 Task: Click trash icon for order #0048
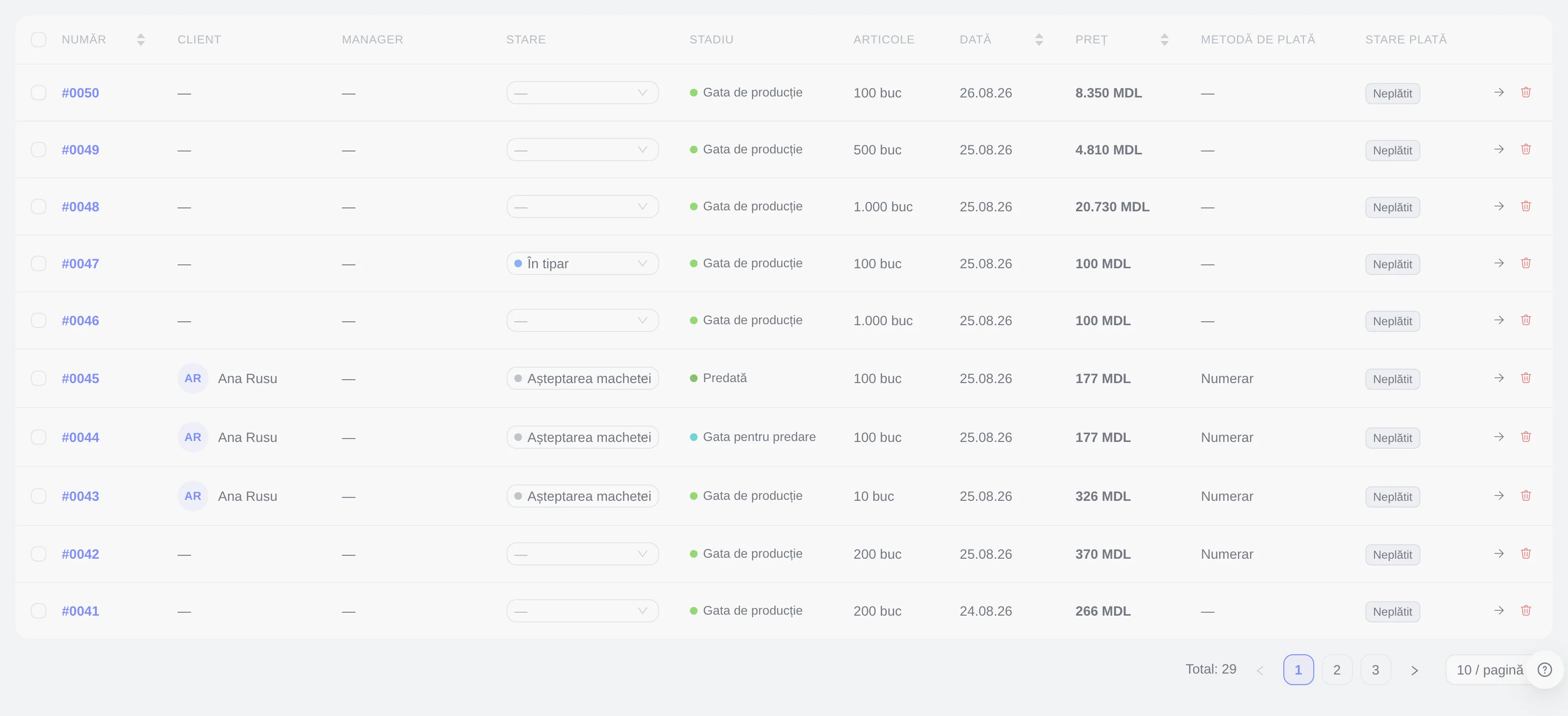(x=1526, y=207)
